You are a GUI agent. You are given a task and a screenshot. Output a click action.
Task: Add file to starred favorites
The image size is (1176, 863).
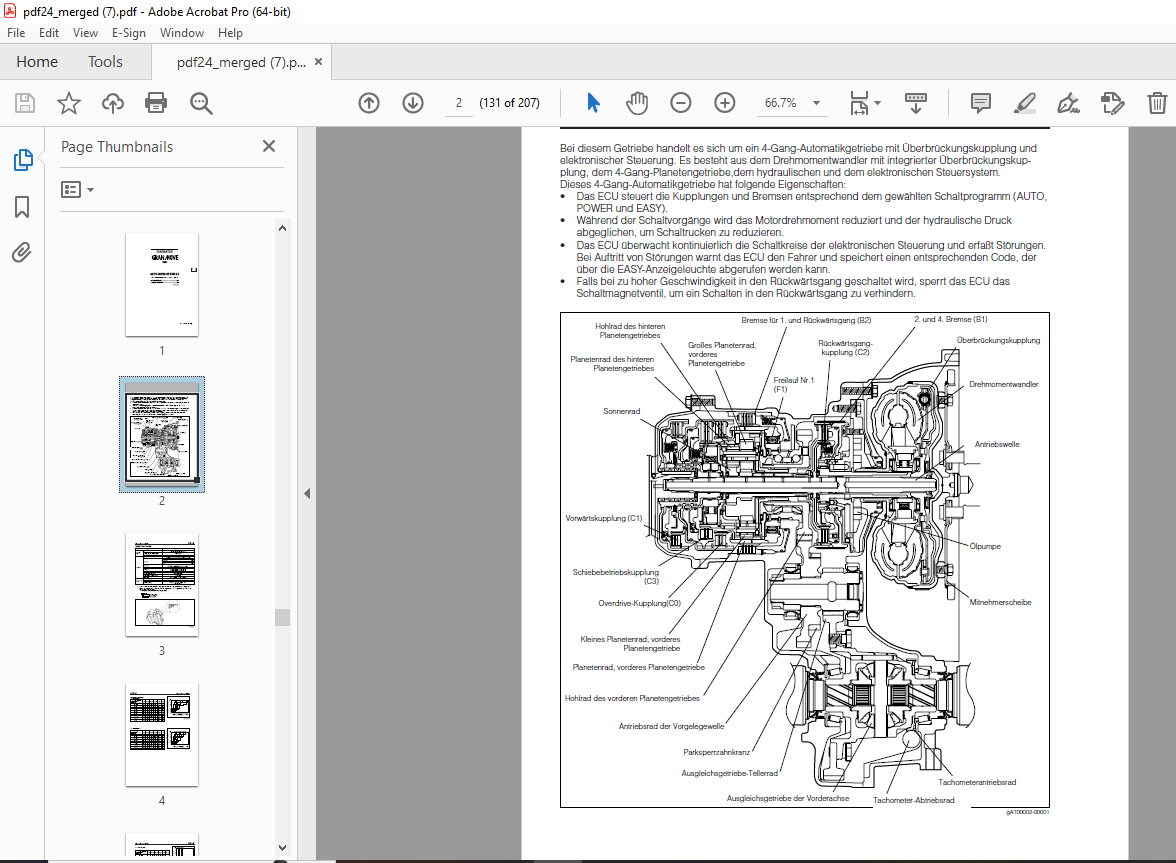tap(68, 103)
